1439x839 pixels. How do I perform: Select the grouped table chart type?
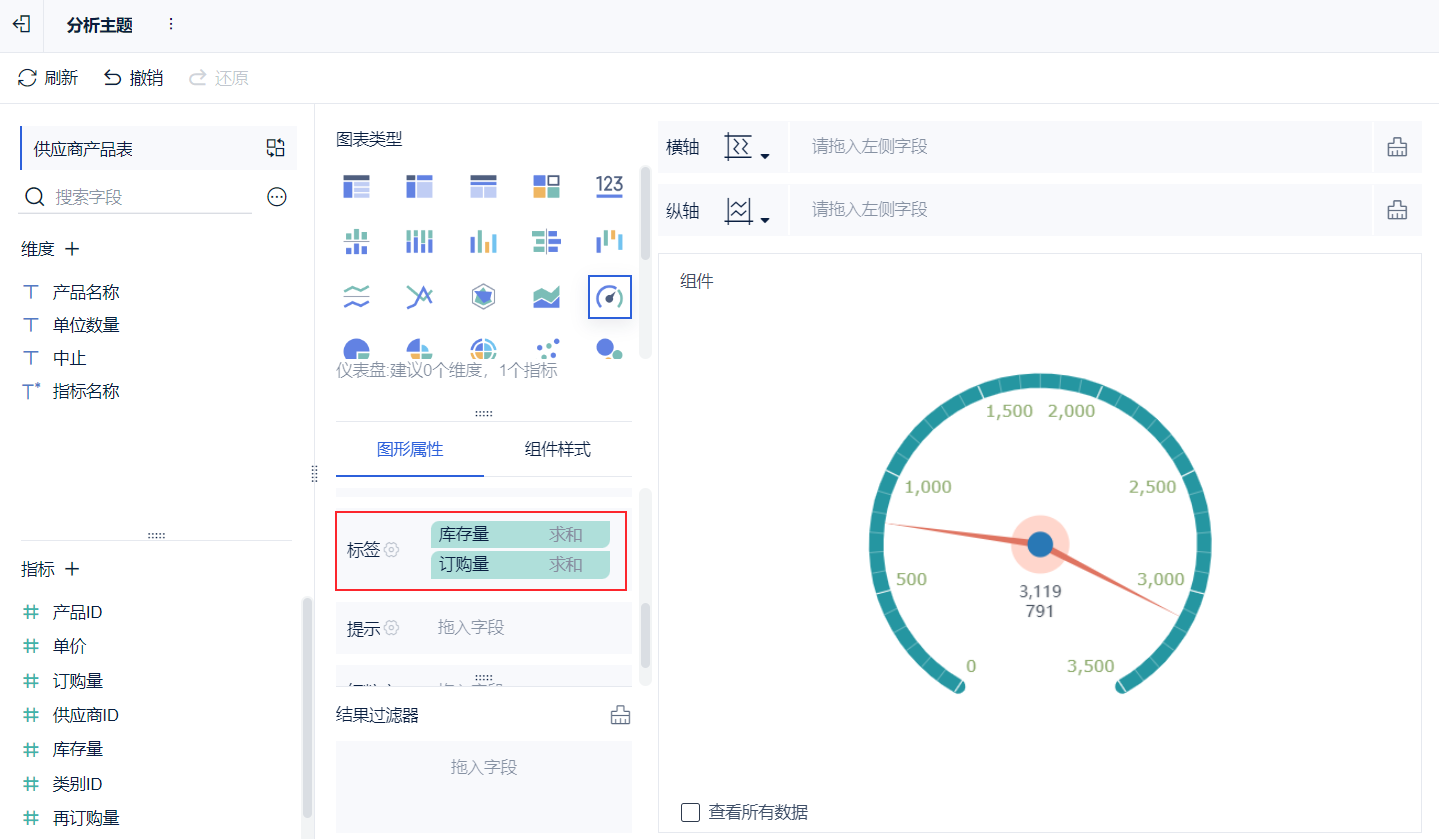pos(420,186)
